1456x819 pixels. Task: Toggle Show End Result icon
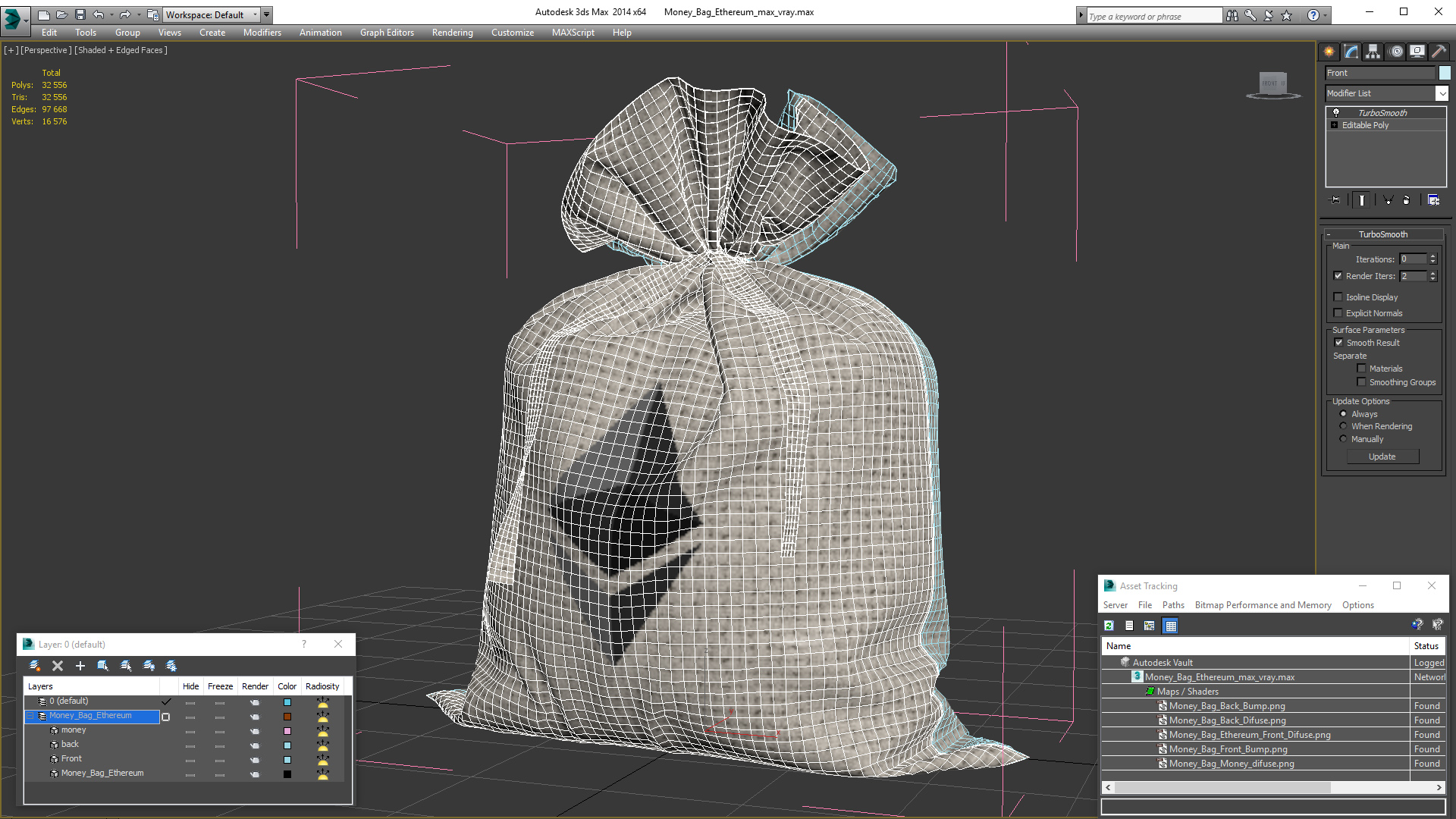[x=1362, y=200]
